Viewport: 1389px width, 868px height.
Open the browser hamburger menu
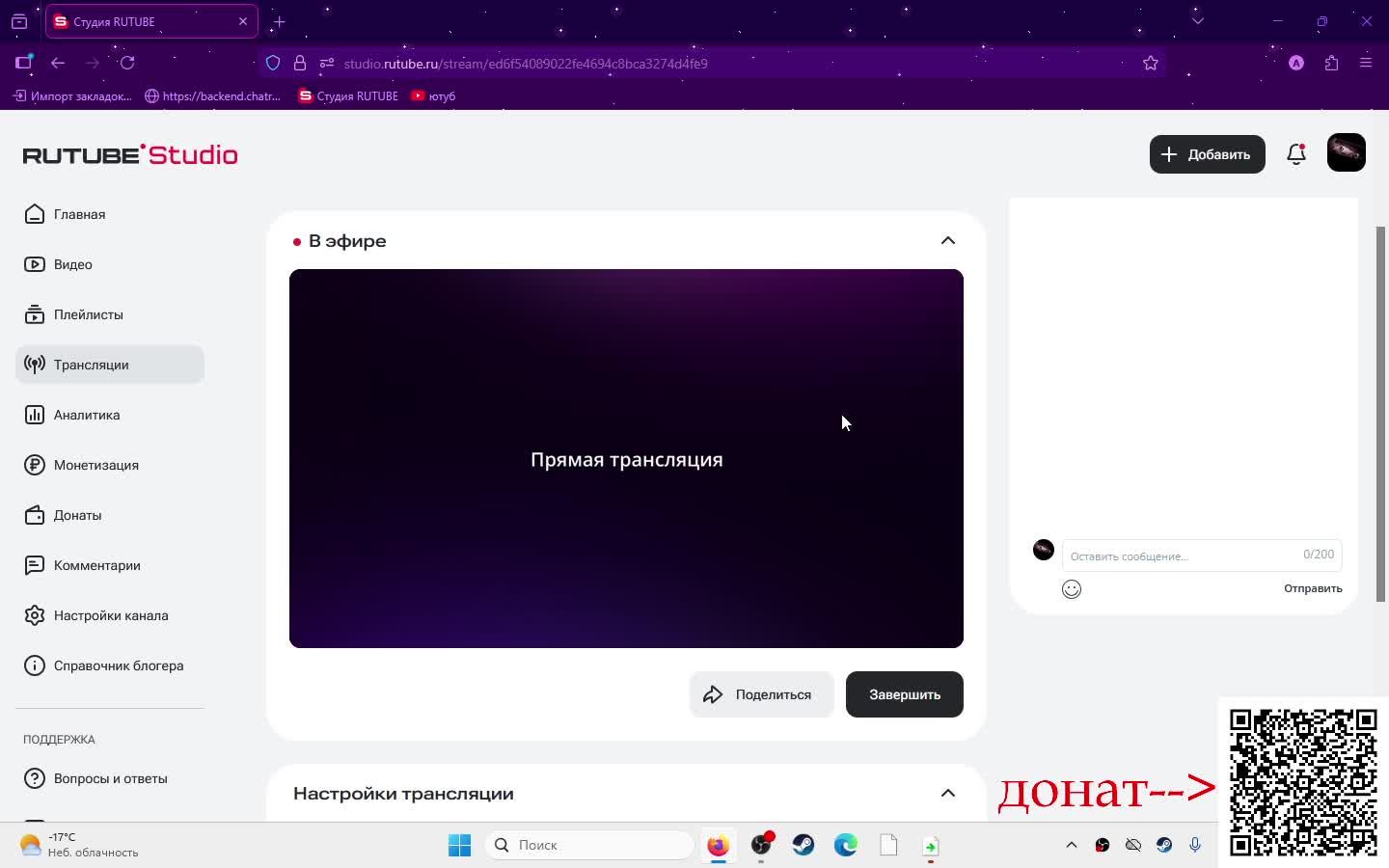coord(1366,63)
